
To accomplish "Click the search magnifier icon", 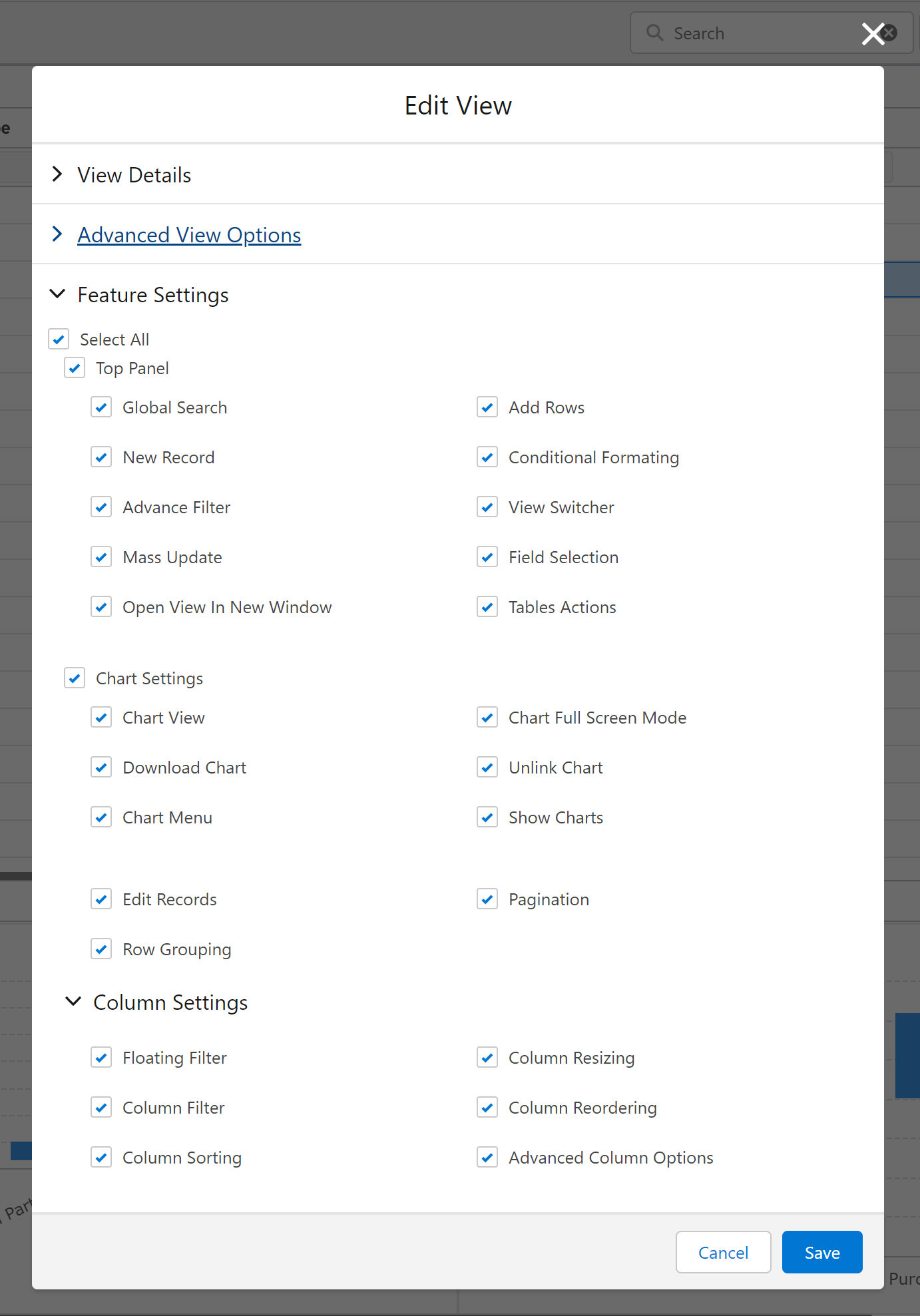I will pyautogui.click(x=655, y=33).
